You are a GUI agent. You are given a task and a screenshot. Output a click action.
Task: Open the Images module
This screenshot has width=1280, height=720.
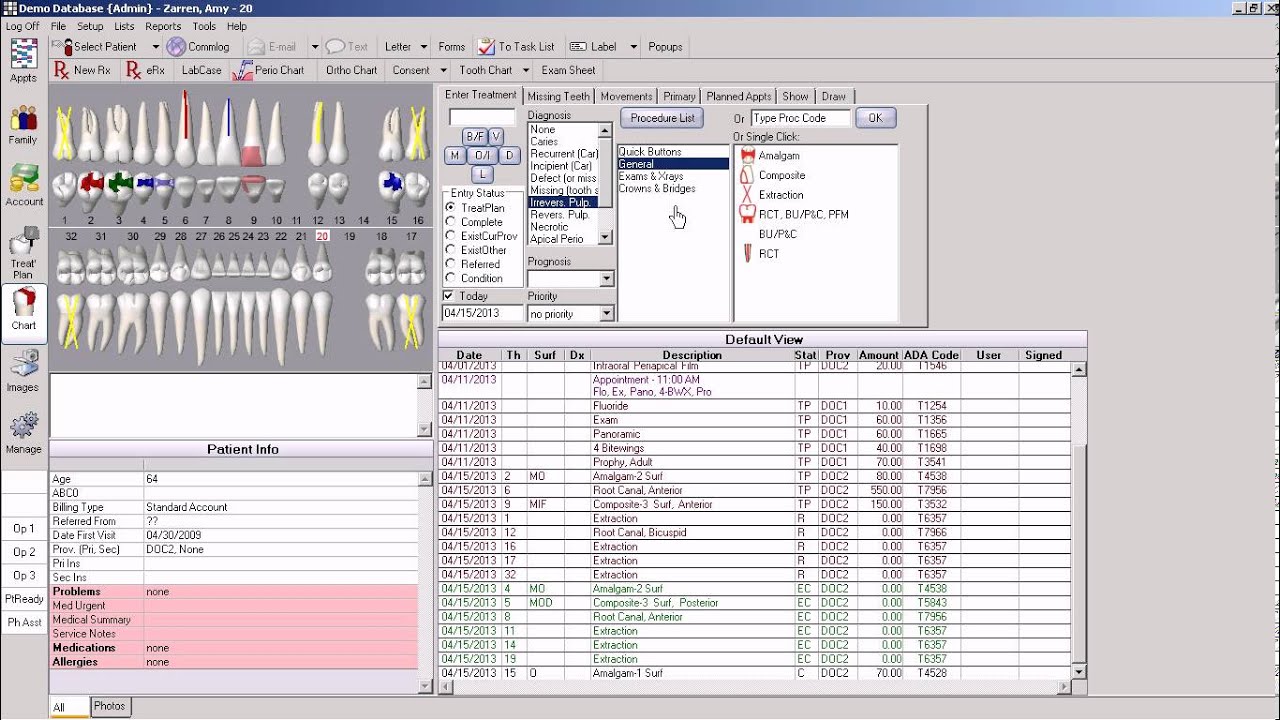23,372
